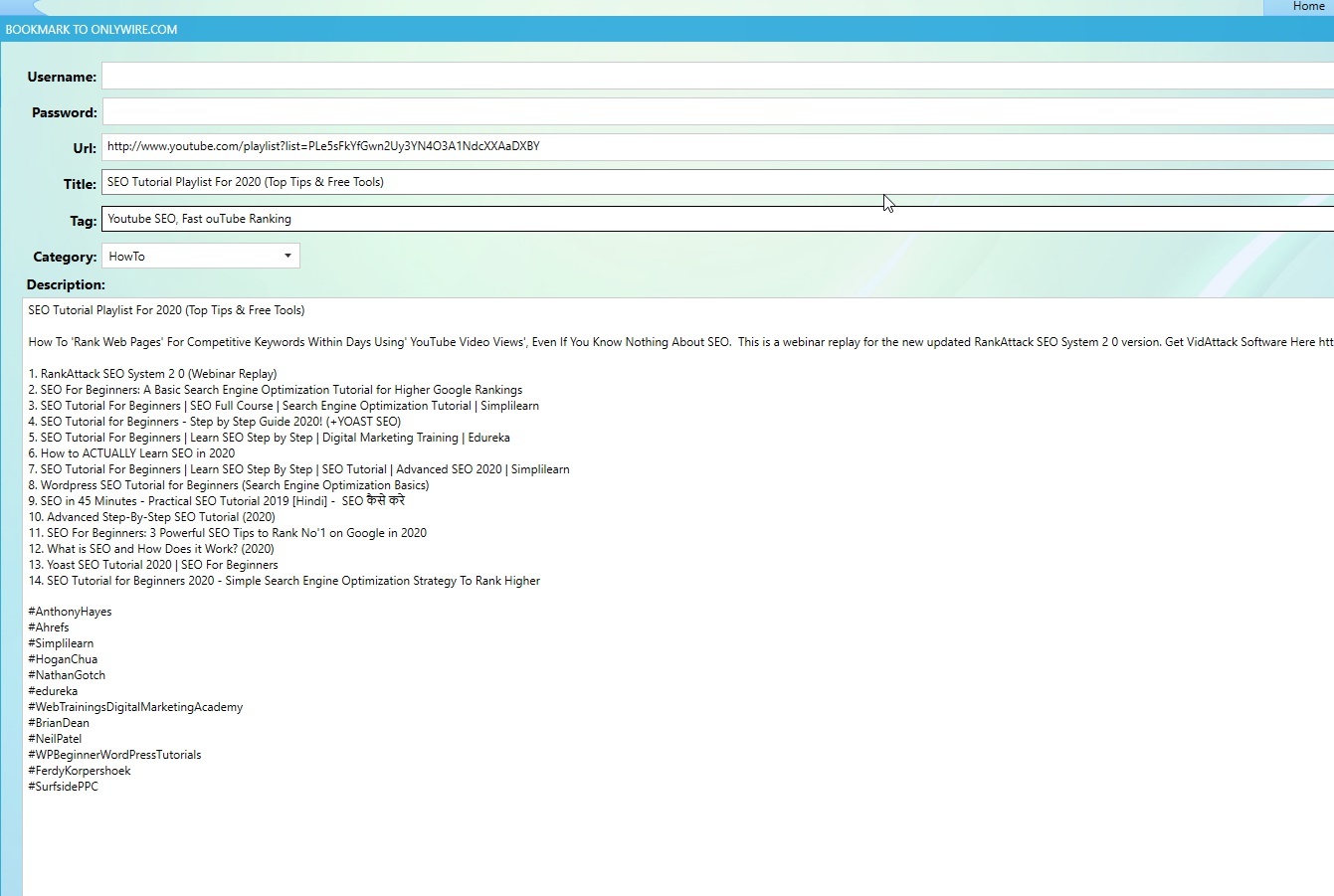Screen dimensions: 1334x896
Task: Click the #Simplilearn hashtag
Action: [x=61, y=643]
